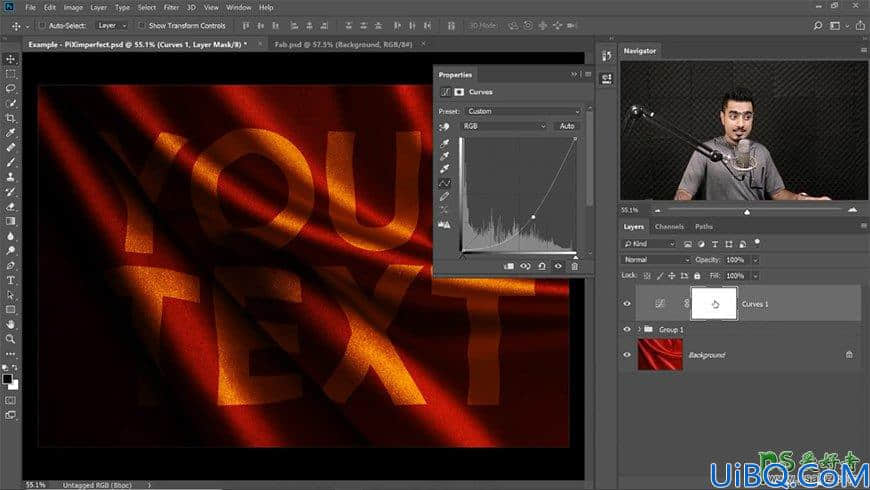
Task: Toggle Curves layer visibility in Properties
Action: coord(558,266)
